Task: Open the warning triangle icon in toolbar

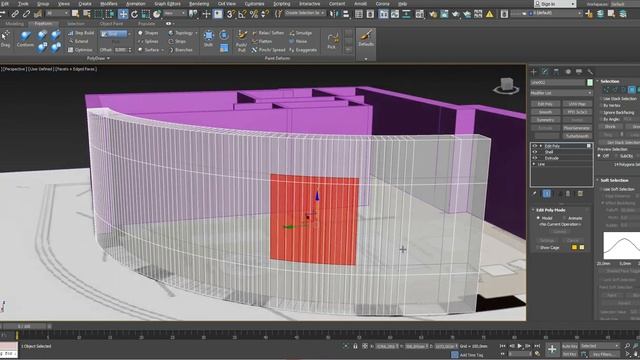Action: tap(489, 14)
